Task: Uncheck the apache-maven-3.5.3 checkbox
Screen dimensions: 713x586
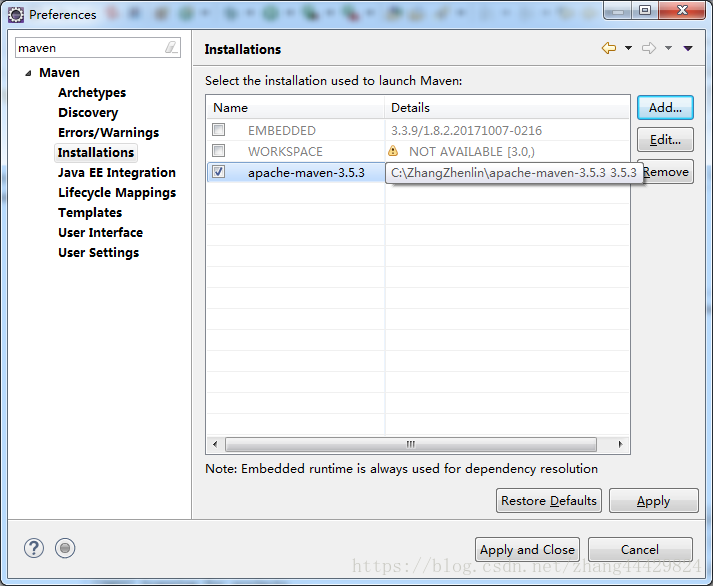Action: (219, 172)
